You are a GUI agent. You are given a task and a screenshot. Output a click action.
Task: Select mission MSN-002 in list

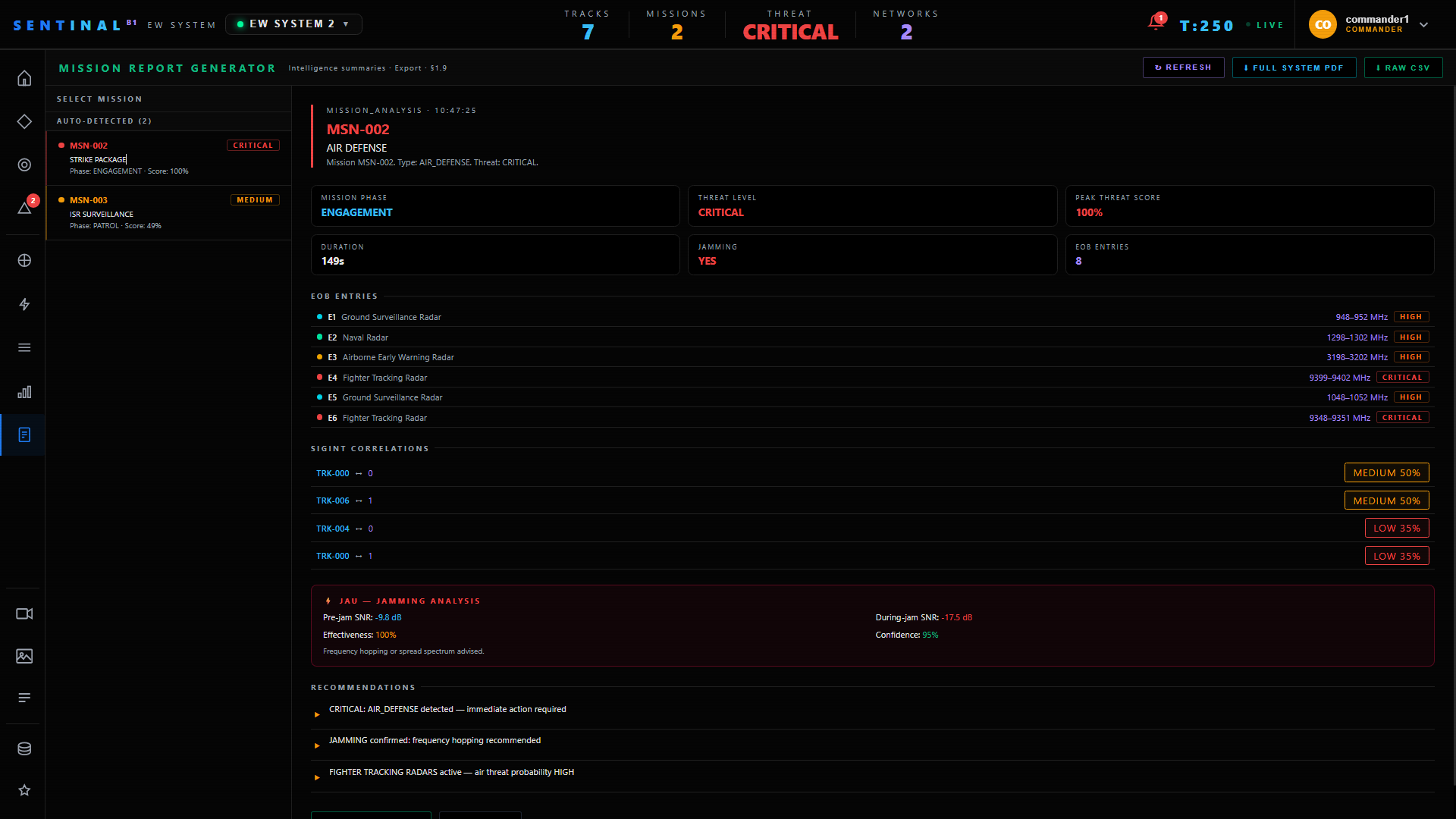tap(168, 158)
